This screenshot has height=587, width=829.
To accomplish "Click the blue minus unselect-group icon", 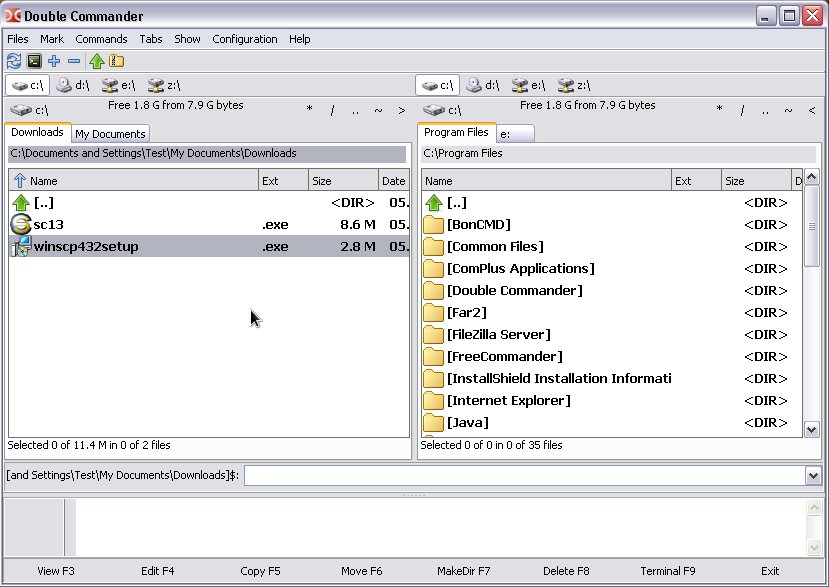I will coord(74,61).
